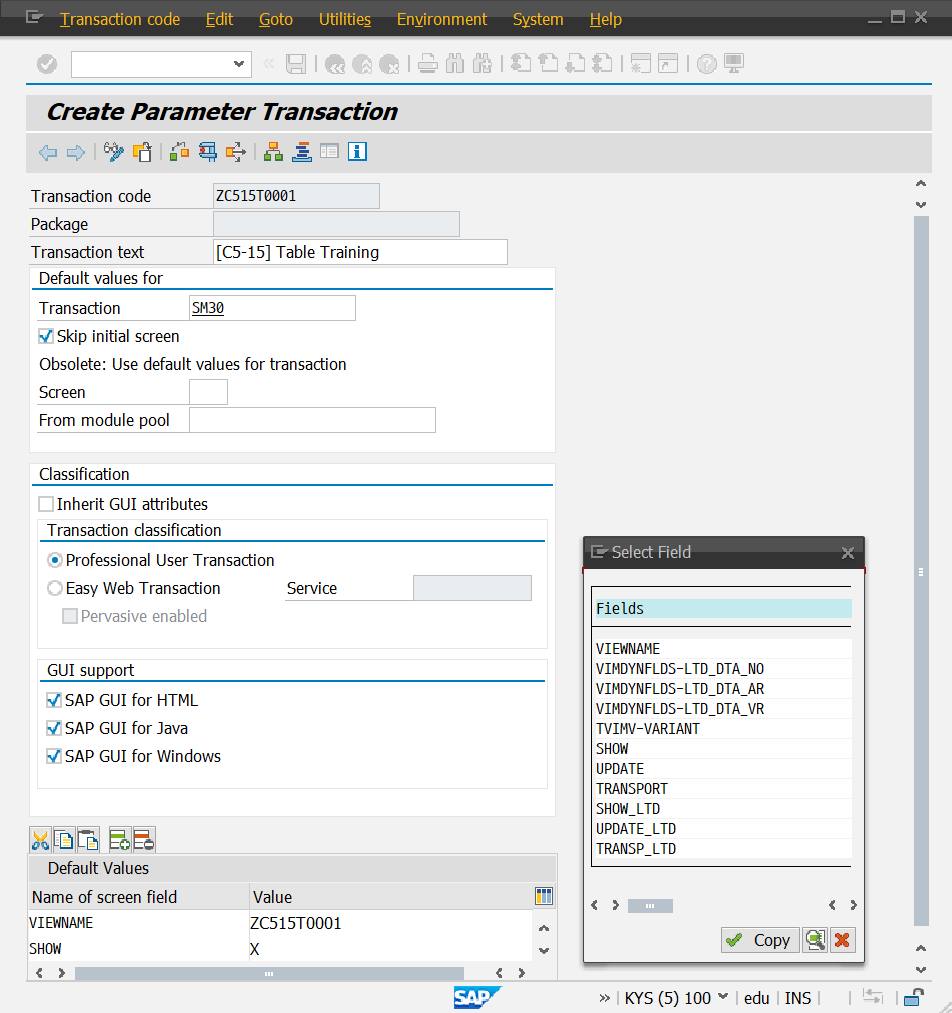Open the Help menu
The height and width of the screenshot is (1013, 952).
pos(606,19)
